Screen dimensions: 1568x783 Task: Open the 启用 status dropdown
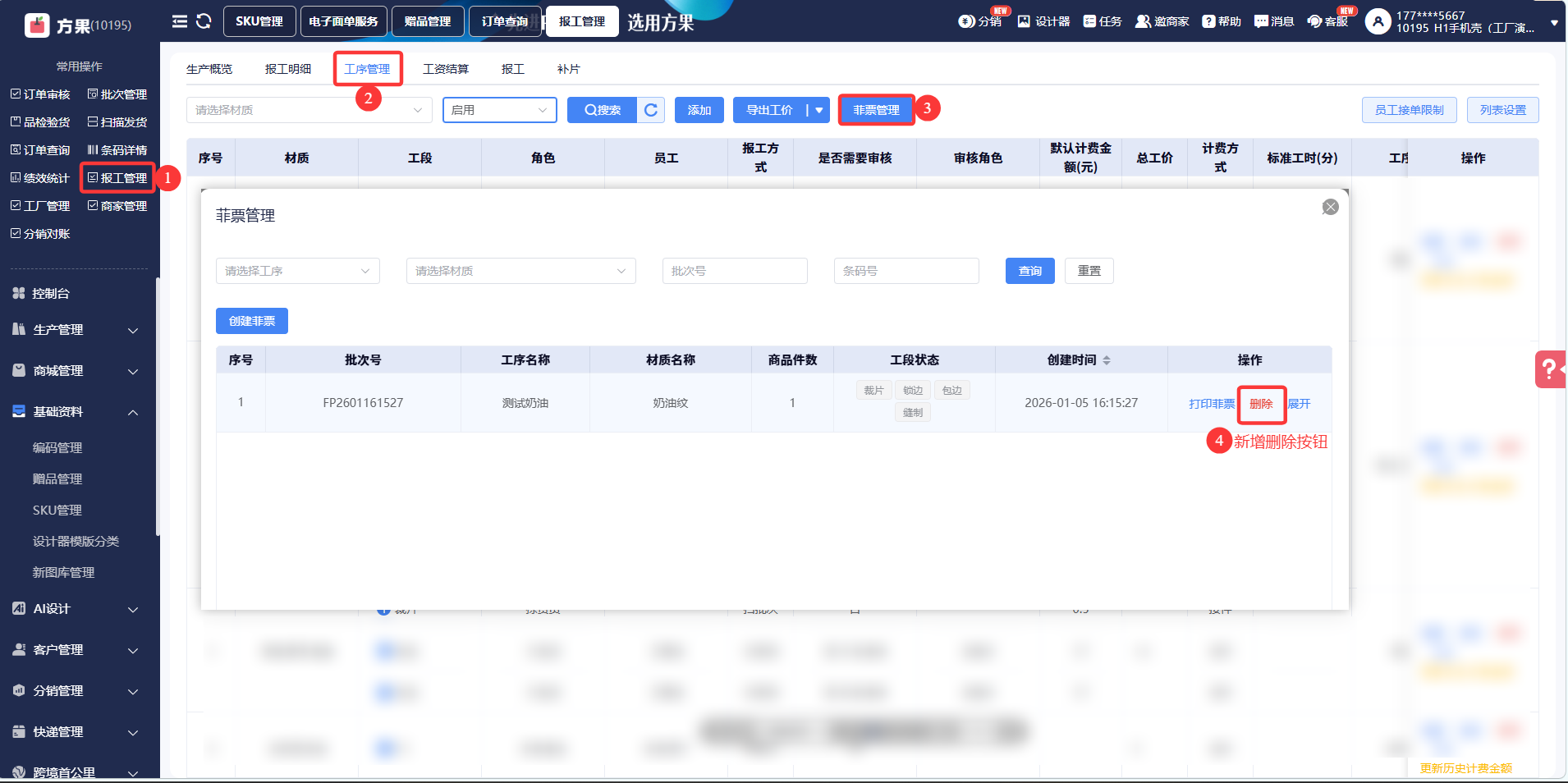499,110
